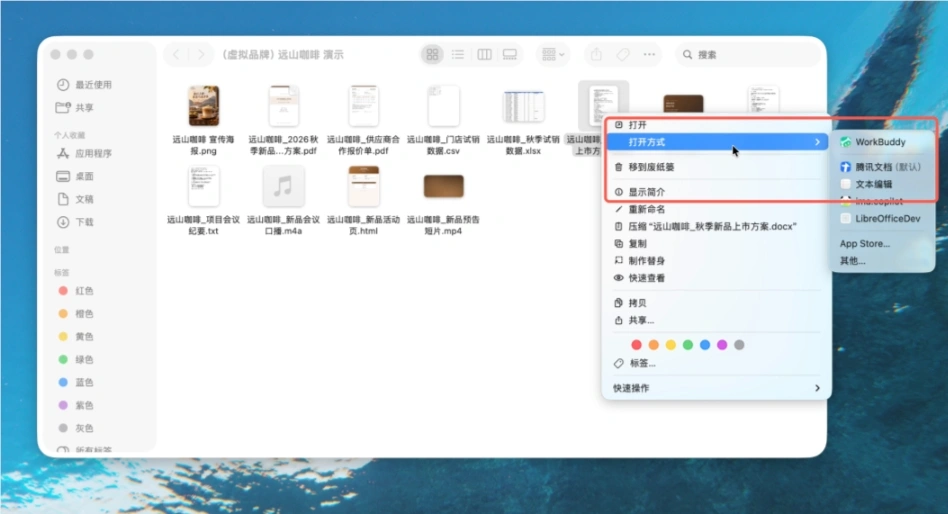Image resolution: width=948 pixels, height=514 pixels.
Task: Open 桌面 in the sidebar
Action: tap(76, 177)
